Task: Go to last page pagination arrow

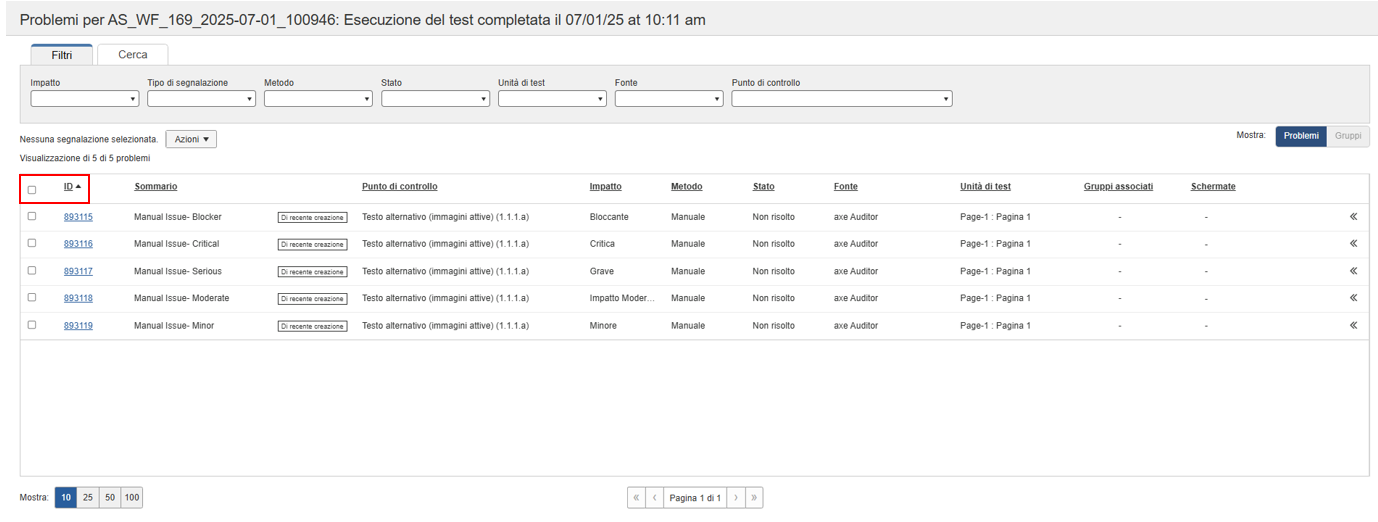Action: pos(753,498)
